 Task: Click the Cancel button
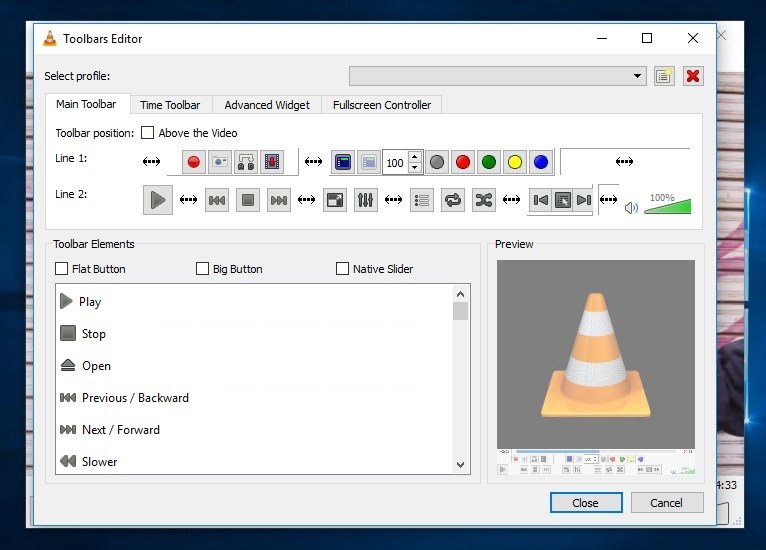666,503
